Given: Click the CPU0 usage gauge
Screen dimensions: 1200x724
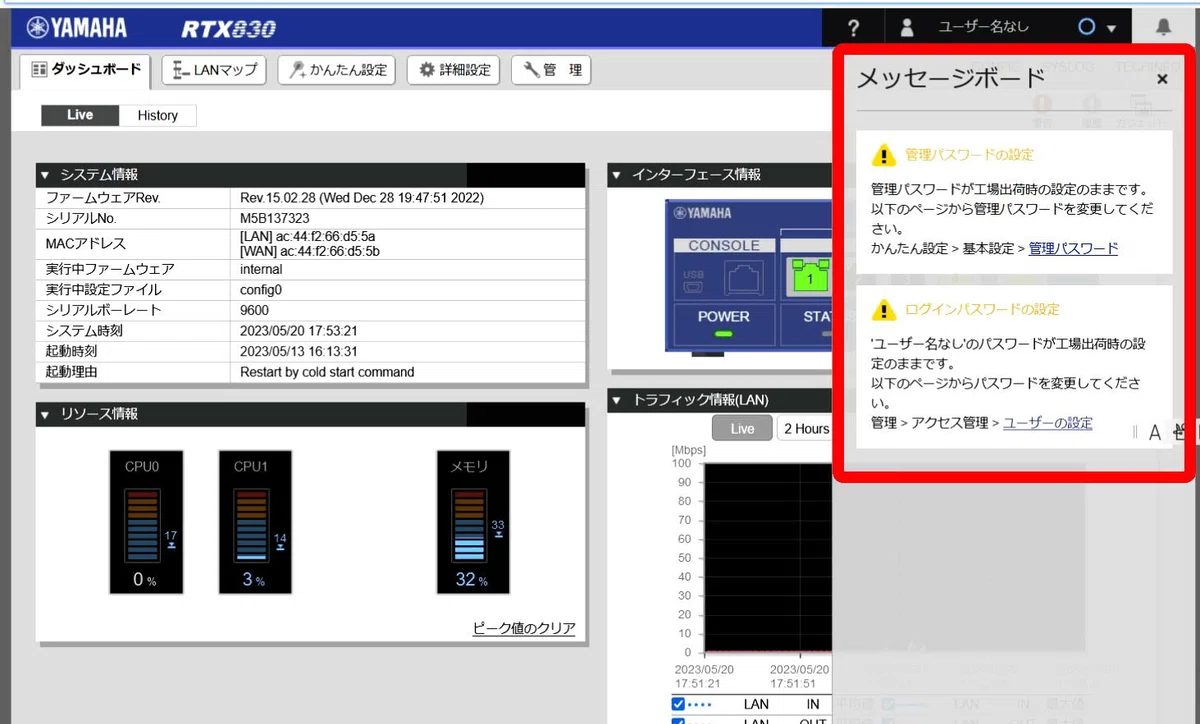Looking at the screenshot, I should click(x=146, y=522).
